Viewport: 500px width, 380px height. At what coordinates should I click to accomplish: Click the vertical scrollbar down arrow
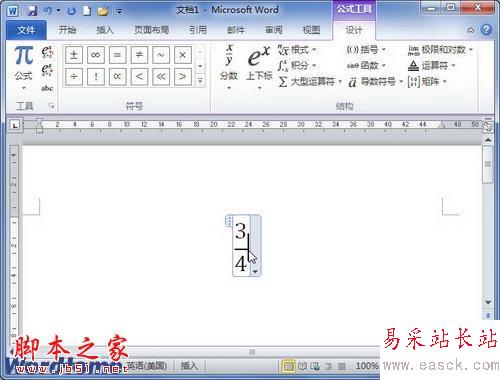tap(488, 302)
